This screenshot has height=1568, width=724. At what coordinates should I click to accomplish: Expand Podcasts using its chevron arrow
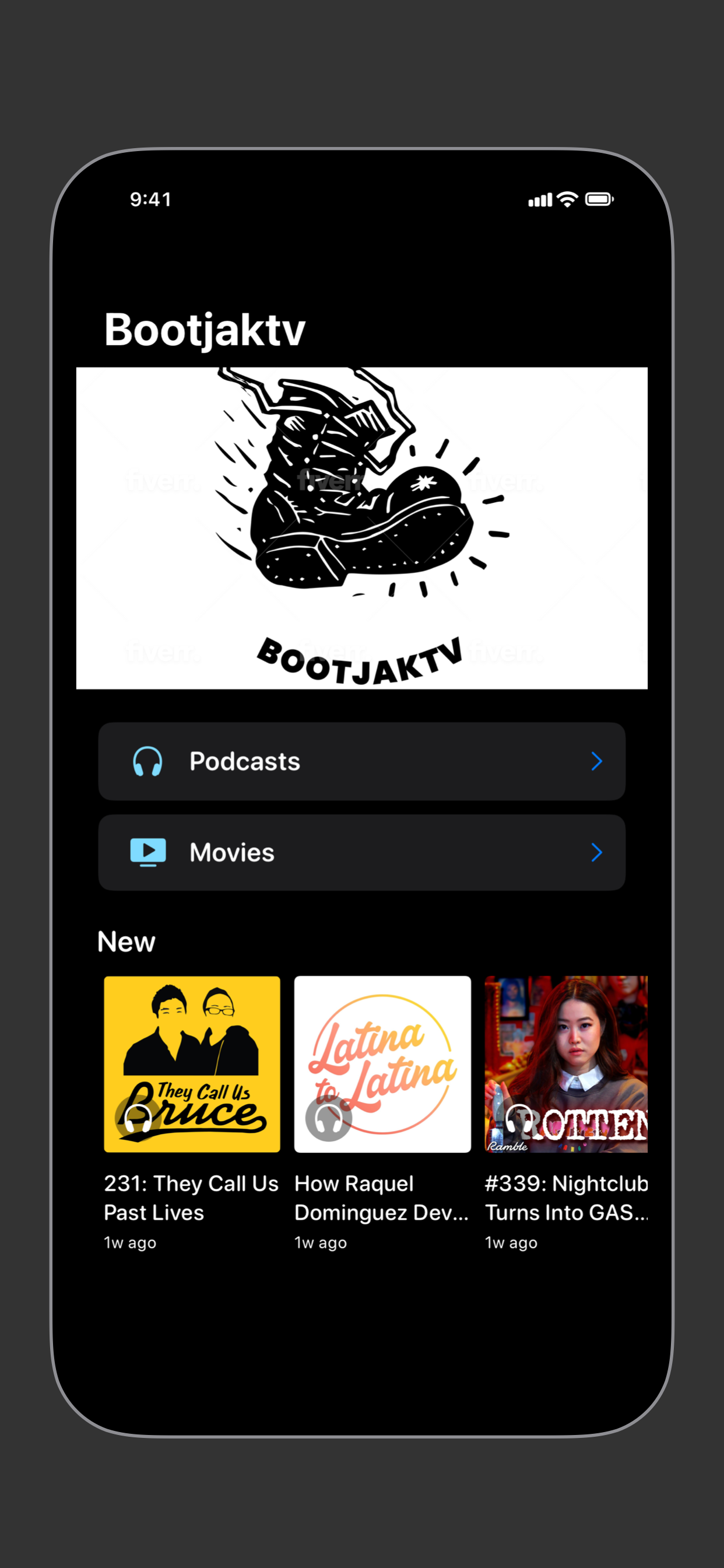tap(597, 761)
